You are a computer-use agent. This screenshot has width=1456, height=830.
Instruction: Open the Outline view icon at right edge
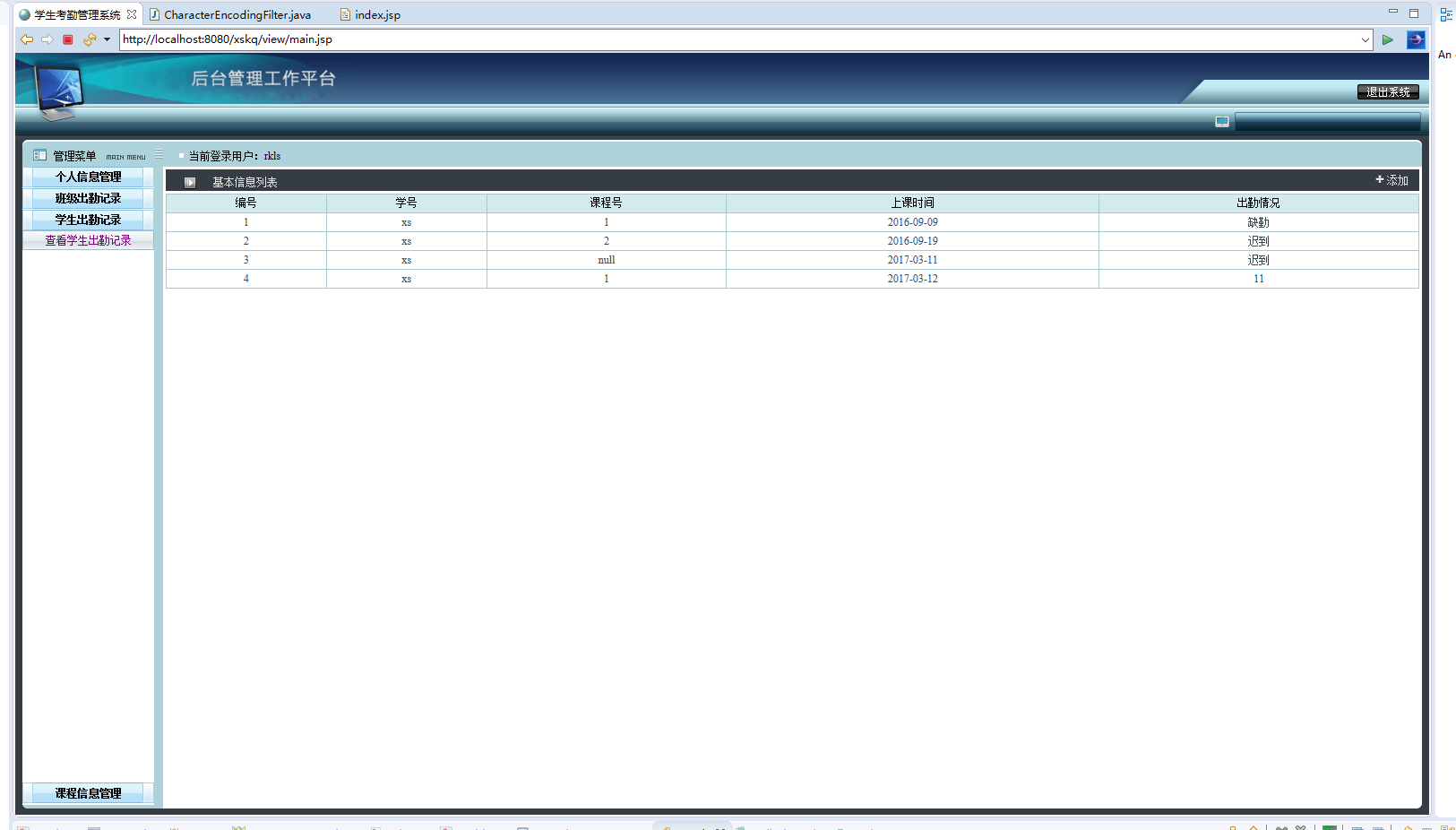pos(1446,14)
